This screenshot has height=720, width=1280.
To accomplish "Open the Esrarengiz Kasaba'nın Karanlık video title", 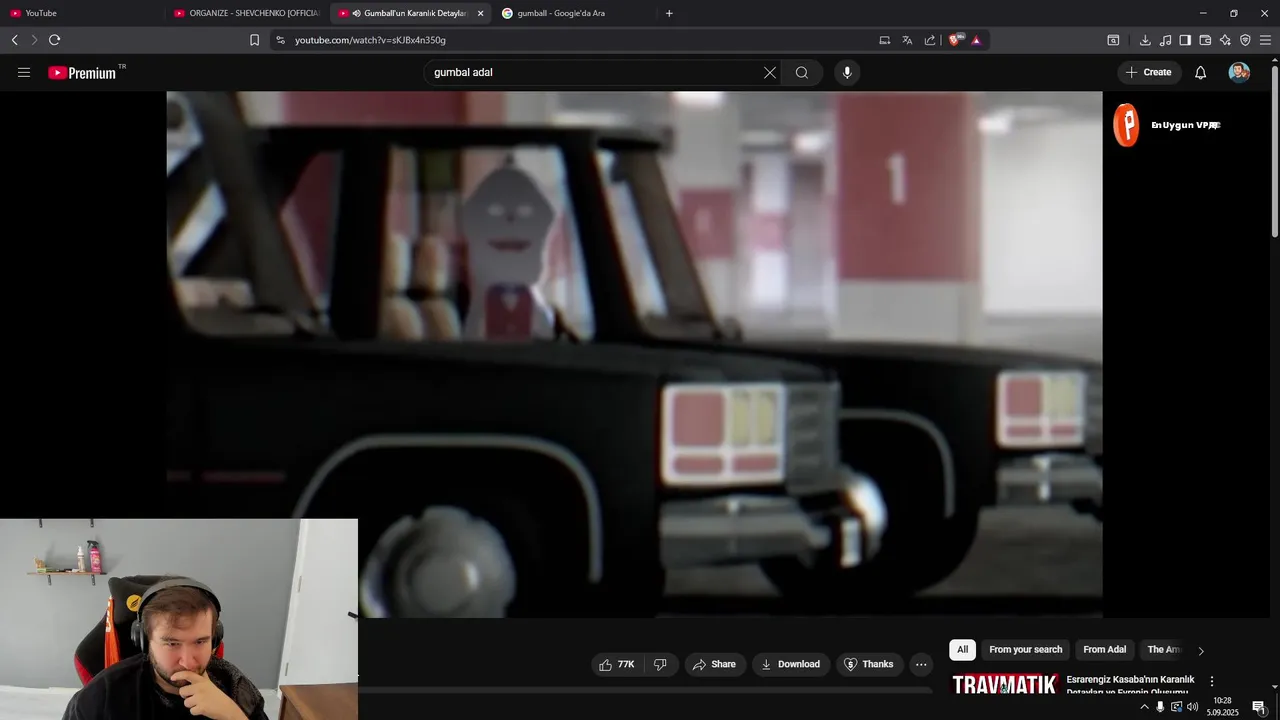I will point(1131,685).
